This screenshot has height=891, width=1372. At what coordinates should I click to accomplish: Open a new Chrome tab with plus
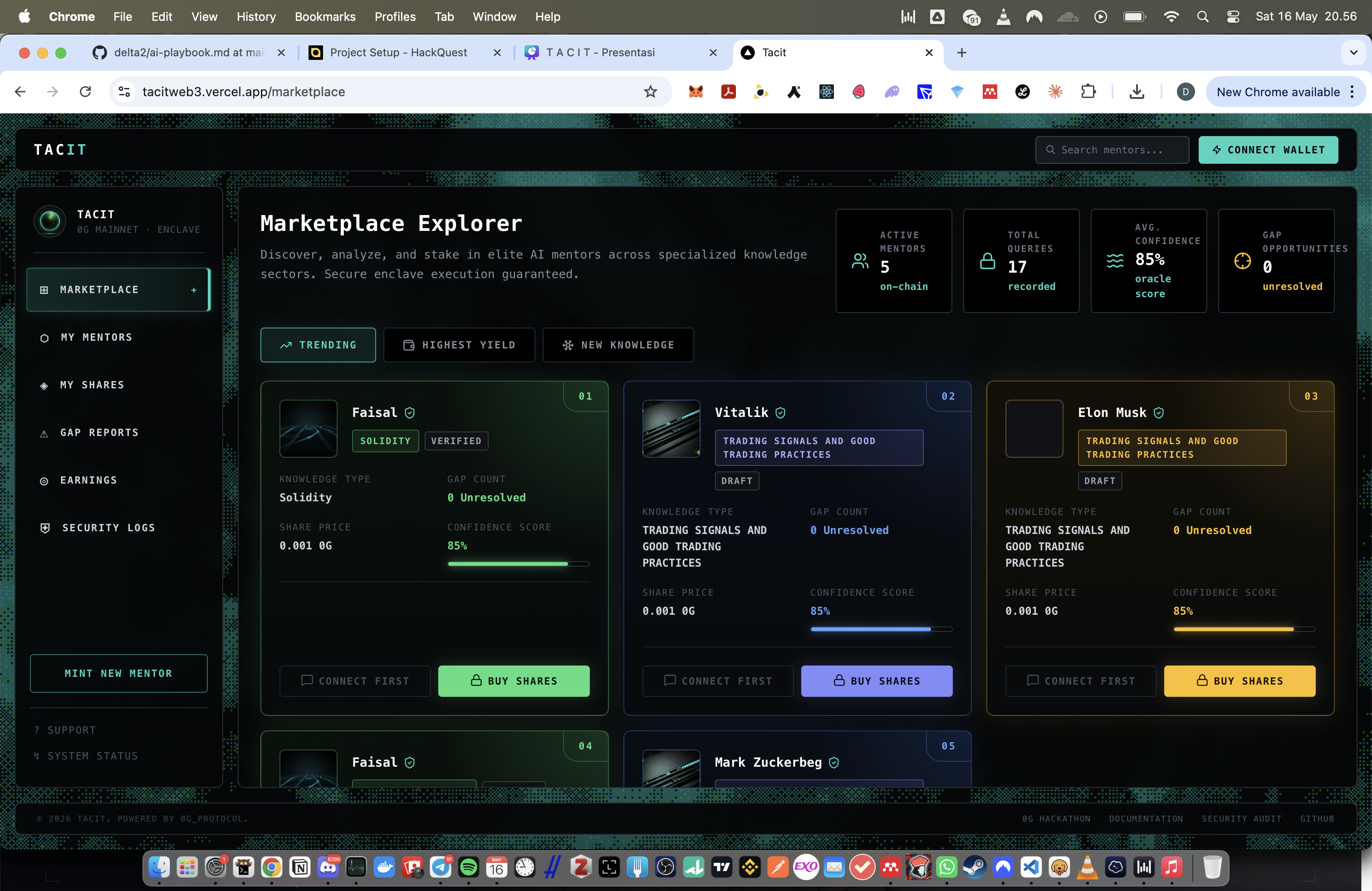pos(961,53)
